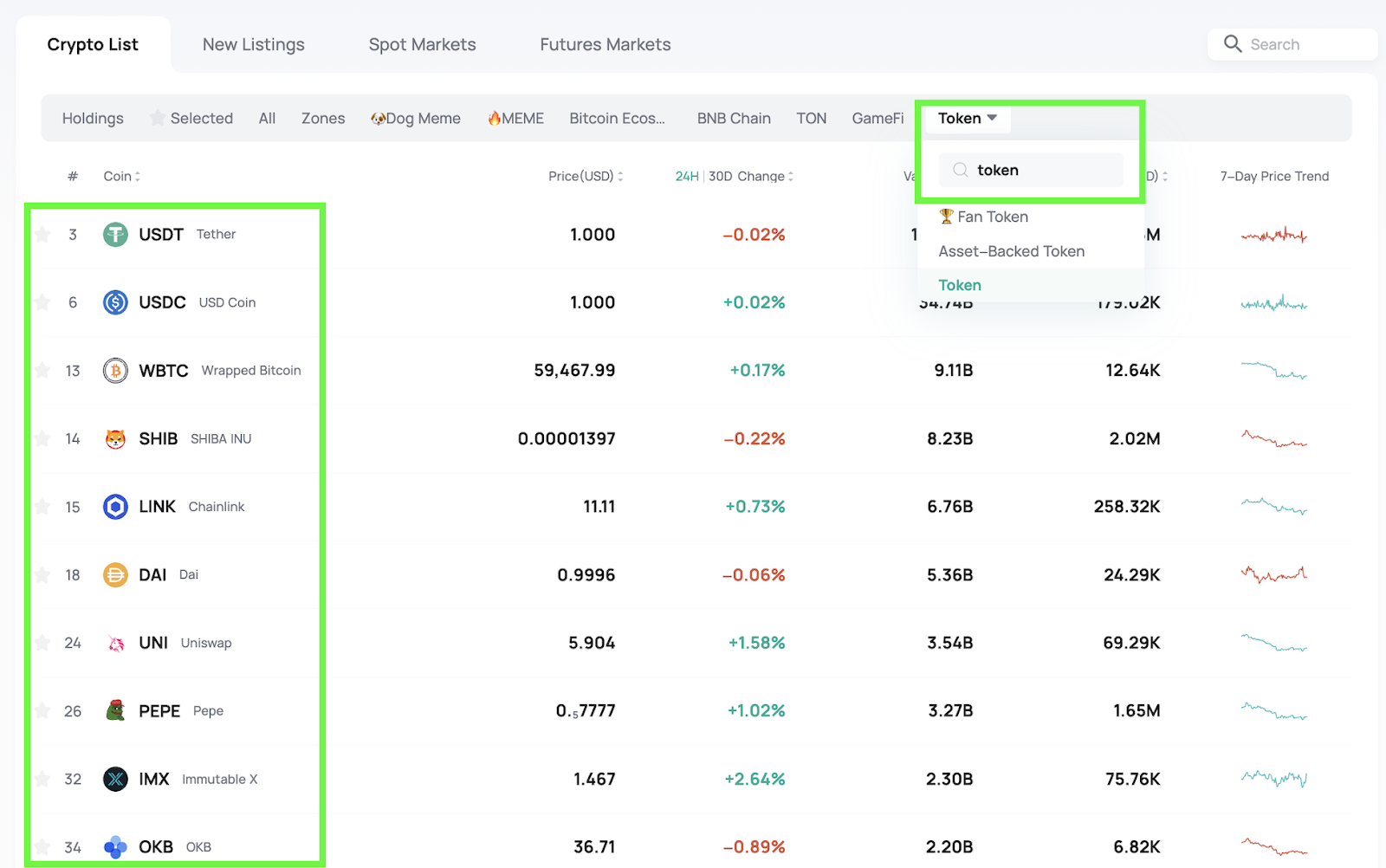Image resolution: width=1386 pixels, height=868 pixels.
Task: Click the PEPE frog icon
Action: click(x=115, y=711)
